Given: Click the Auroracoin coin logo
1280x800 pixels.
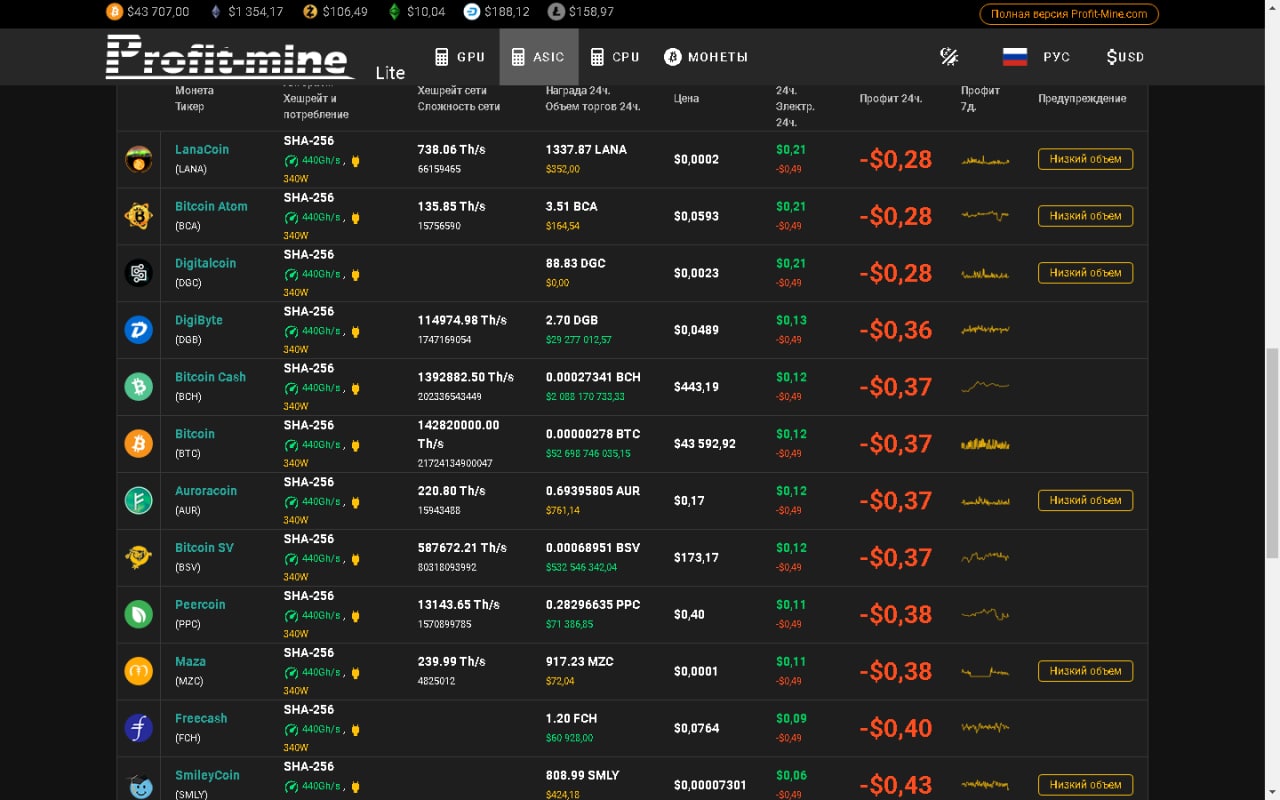Looking at the screenshot, I should pos(139,500).
